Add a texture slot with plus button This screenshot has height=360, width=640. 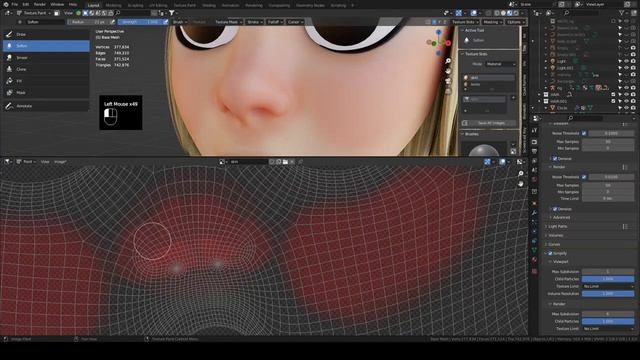tap(513, 98)
